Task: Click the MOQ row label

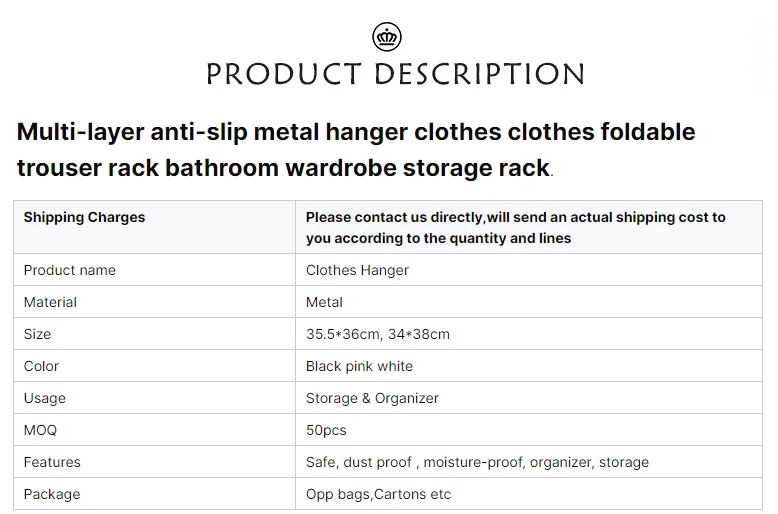Action: pos(40,430)
